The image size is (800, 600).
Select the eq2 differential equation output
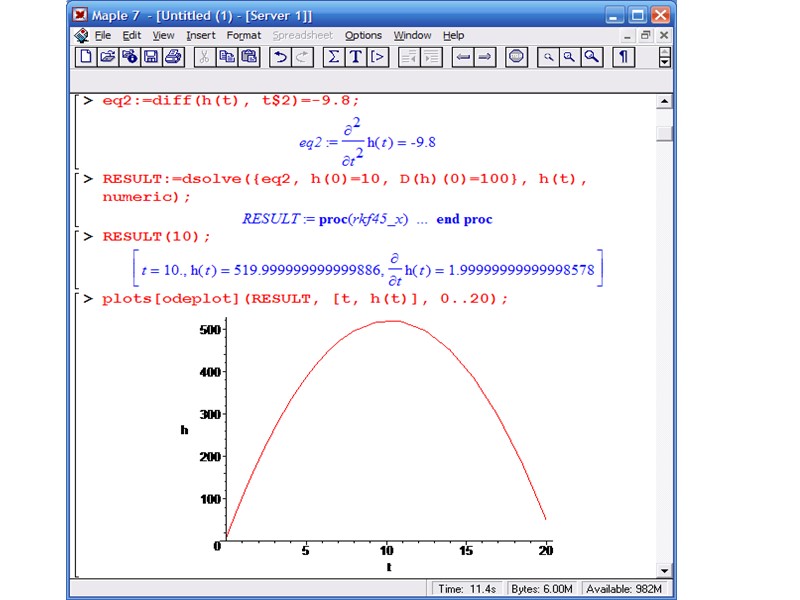tap(367, 142)
